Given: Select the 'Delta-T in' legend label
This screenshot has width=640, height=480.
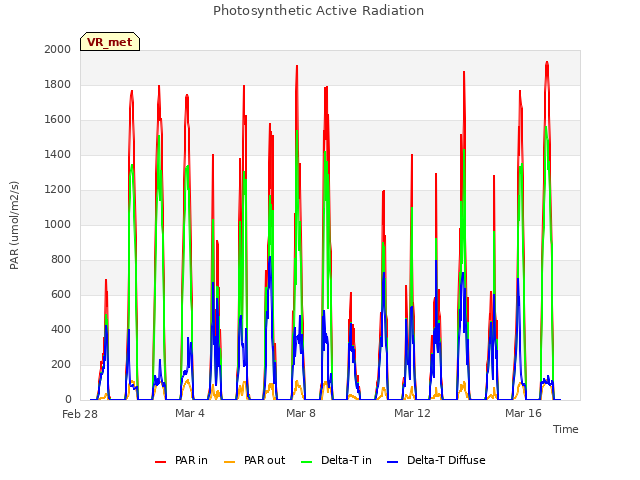Looking at the screenshot, I should (x=346, y=460).
